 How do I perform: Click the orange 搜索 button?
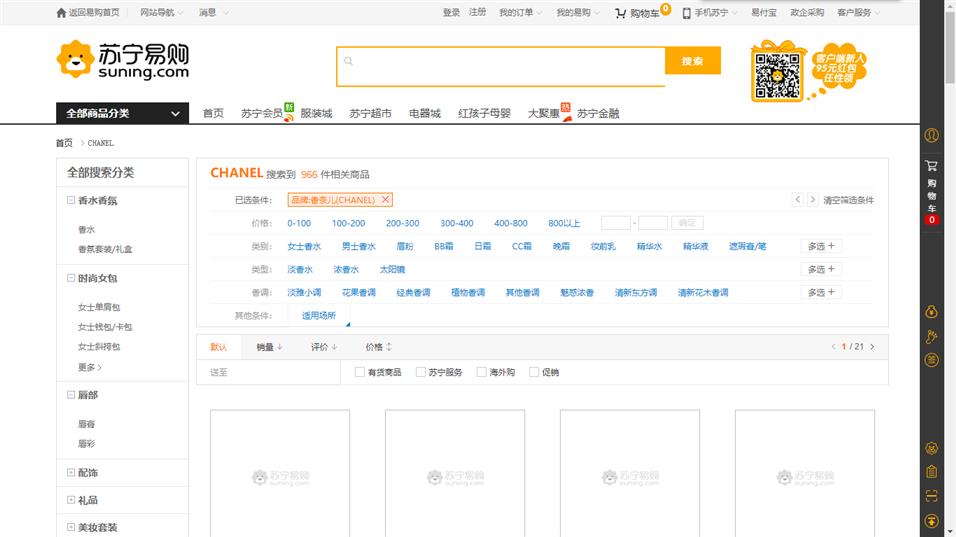pos(693,61)
